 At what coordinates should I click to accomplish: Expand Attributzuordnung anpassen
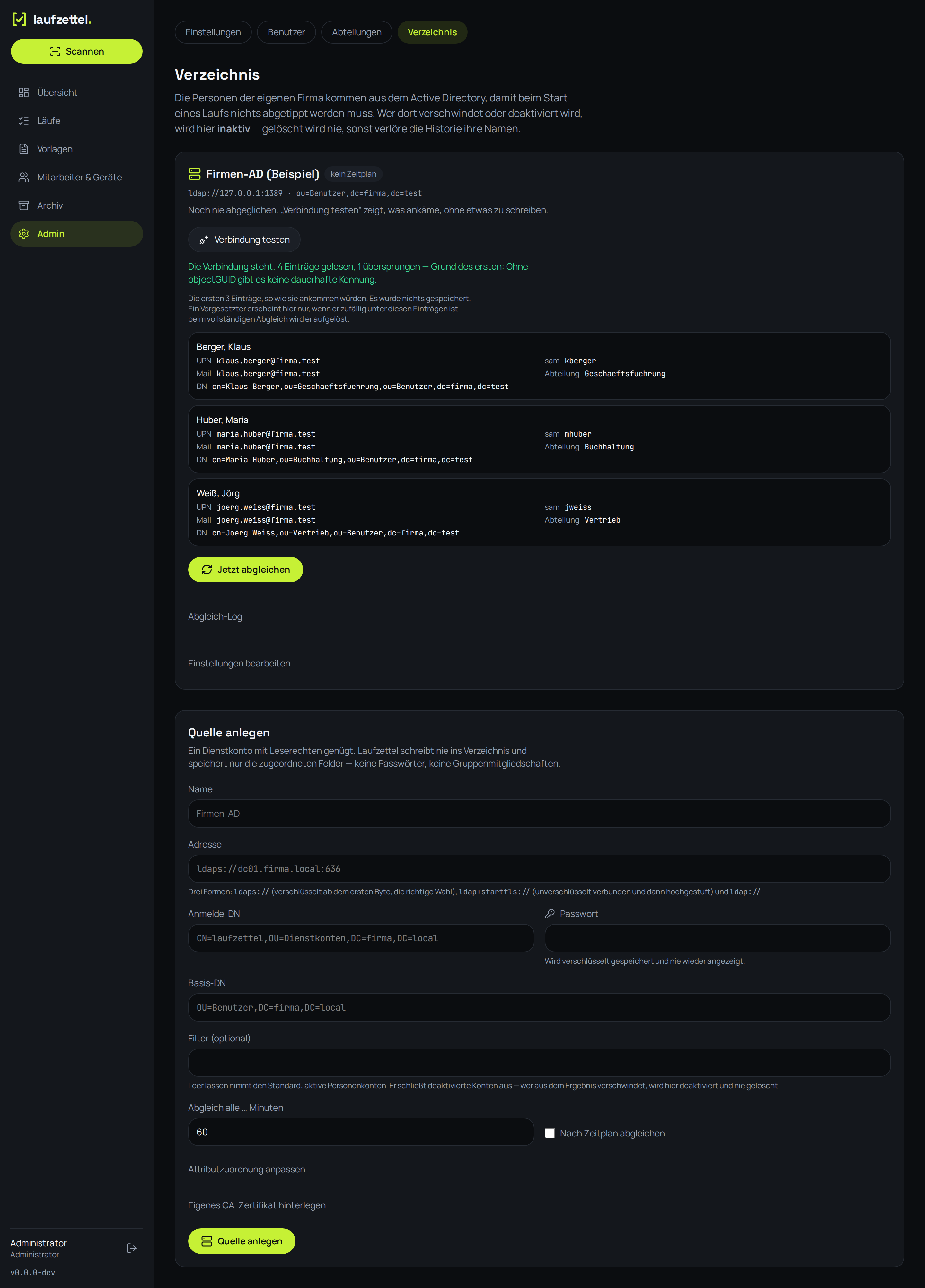[247, 1169]
